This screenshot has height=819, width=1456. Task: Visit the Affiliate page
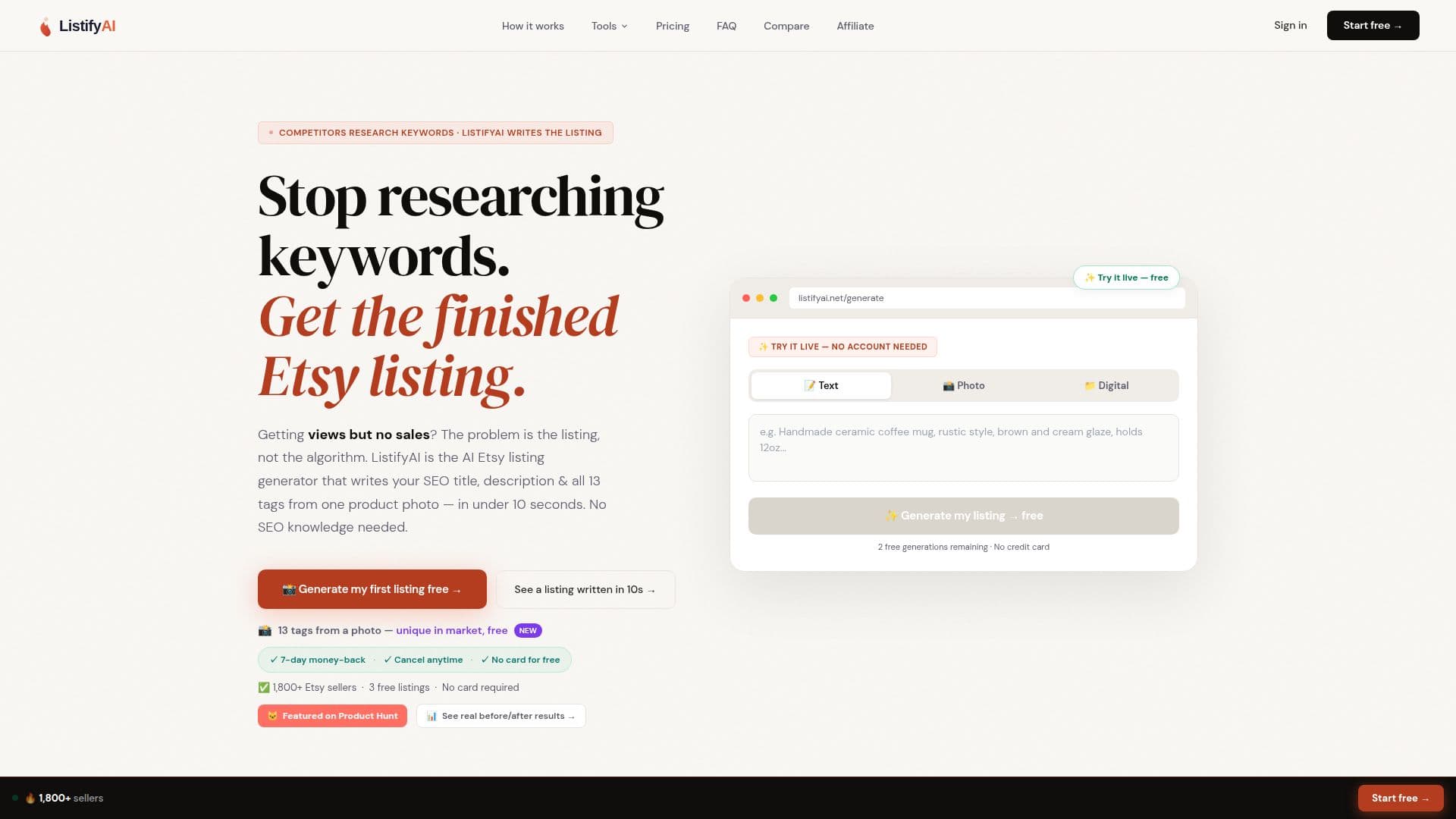(855, 26)
